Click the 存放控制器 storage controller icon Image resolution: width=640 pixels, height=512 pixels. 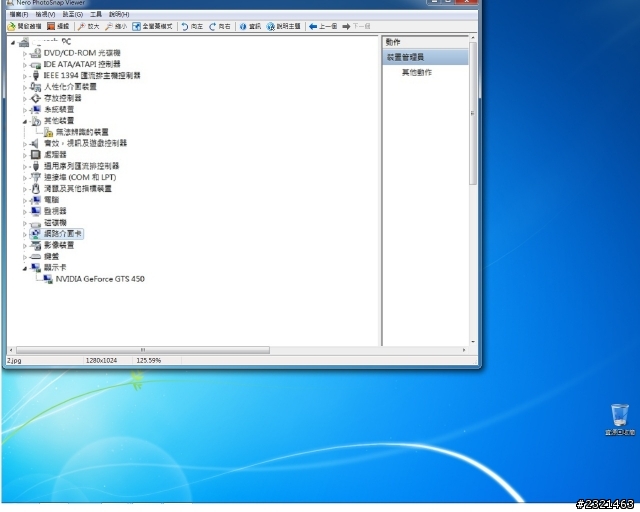36,98
